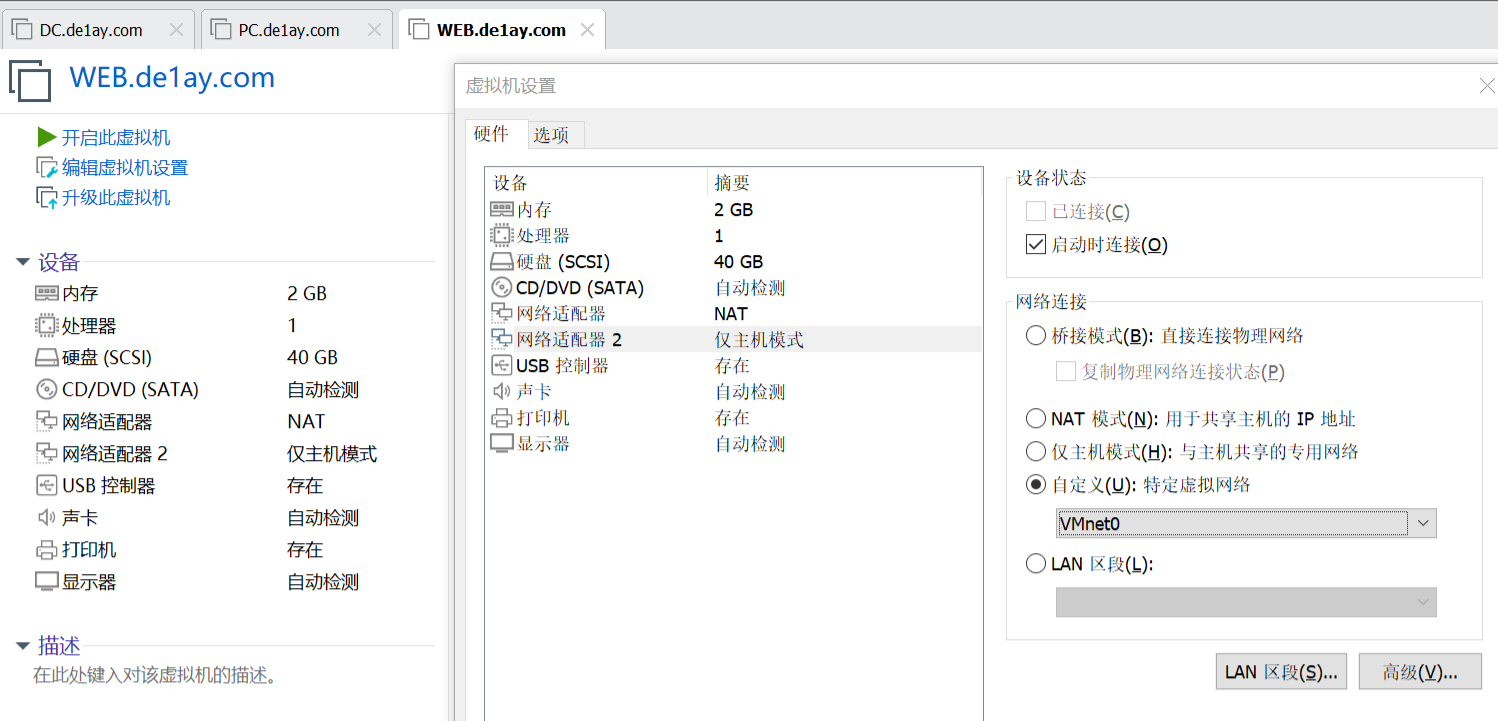
Task: Click the printer icon in main device list
Action: 47,550
